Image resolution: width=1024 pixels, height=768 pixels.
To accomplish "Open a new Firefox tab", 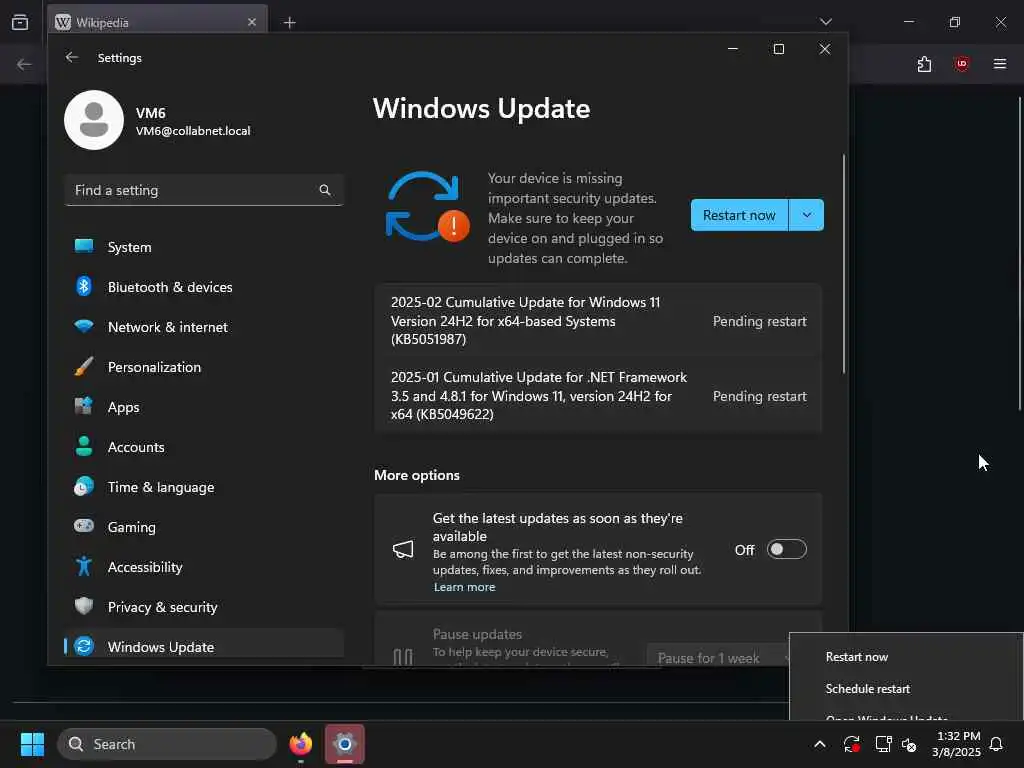I will (289, 23).
